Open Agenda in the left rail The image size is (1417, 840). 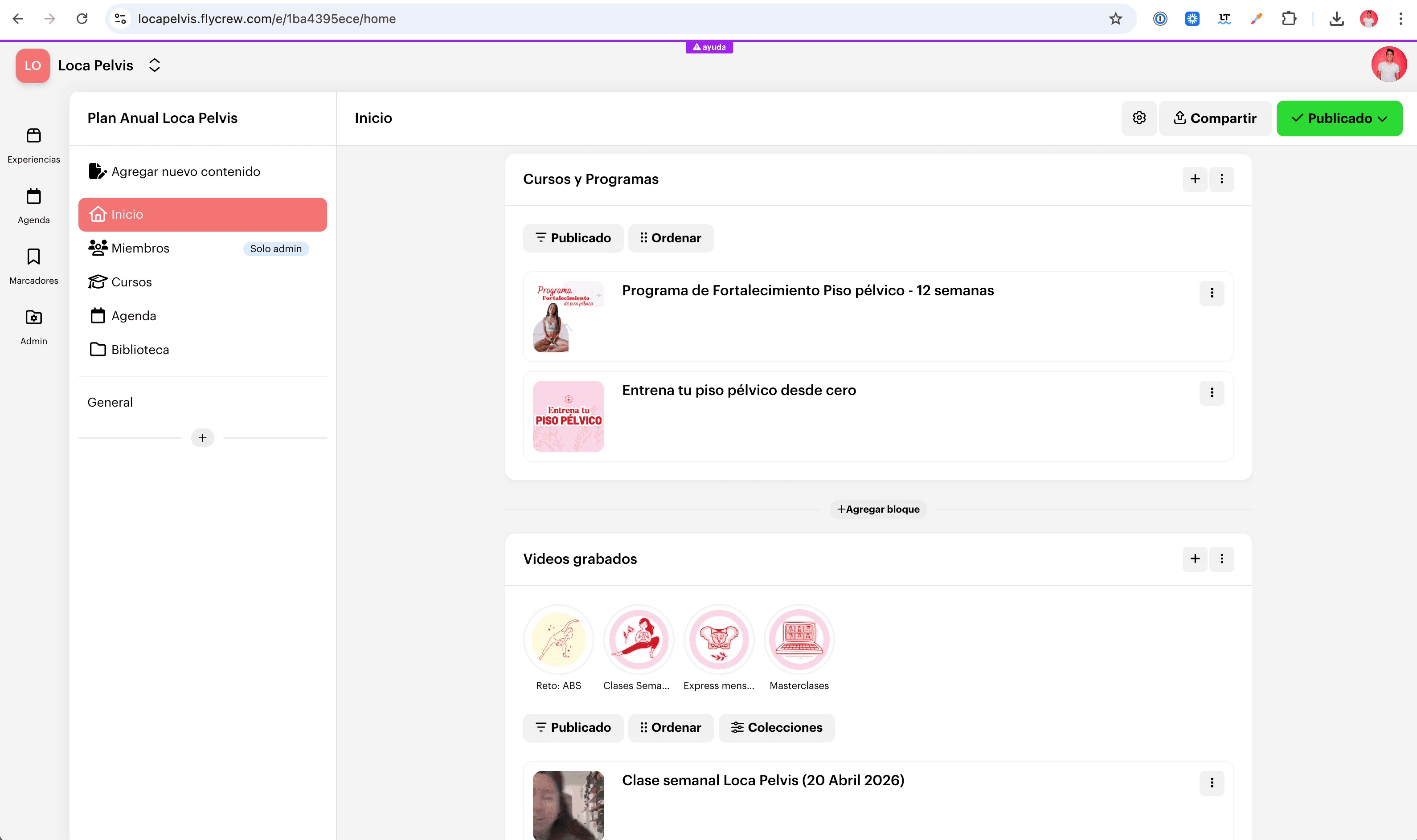[33, 206]
